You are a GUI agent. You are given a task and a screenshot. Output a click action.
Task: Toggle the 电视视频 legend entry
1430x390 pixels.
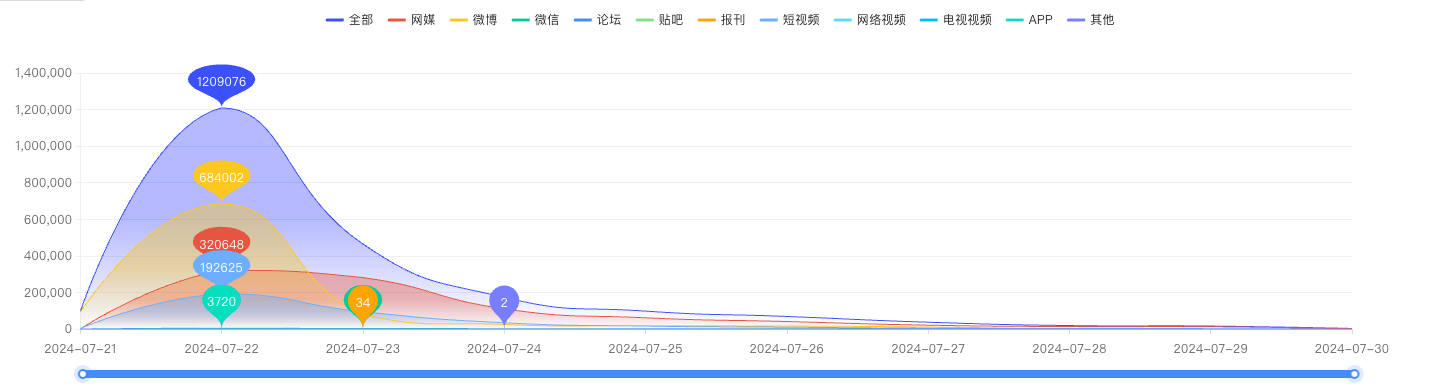956,20
